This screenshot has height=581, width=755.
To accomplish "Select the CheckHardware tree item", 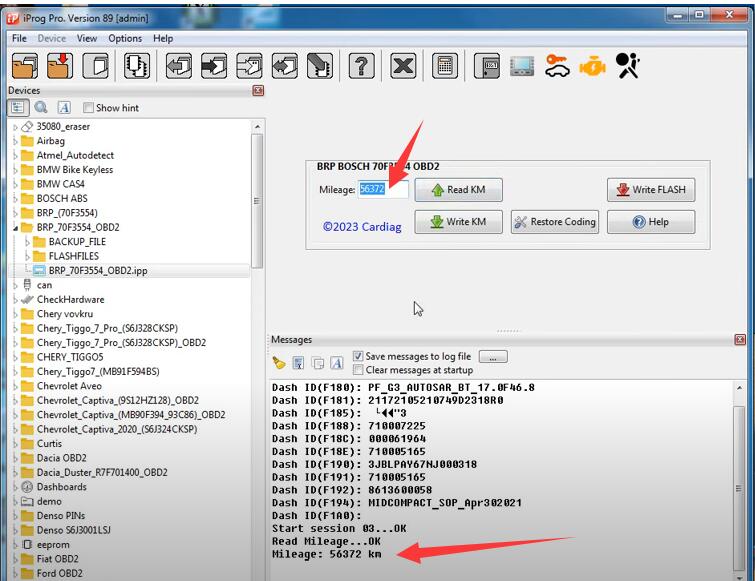I will [70, 299].
